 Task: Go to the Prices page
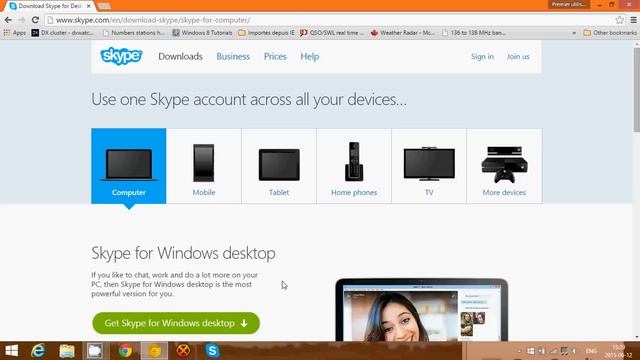pyautogui.click(x=275, y=56)
